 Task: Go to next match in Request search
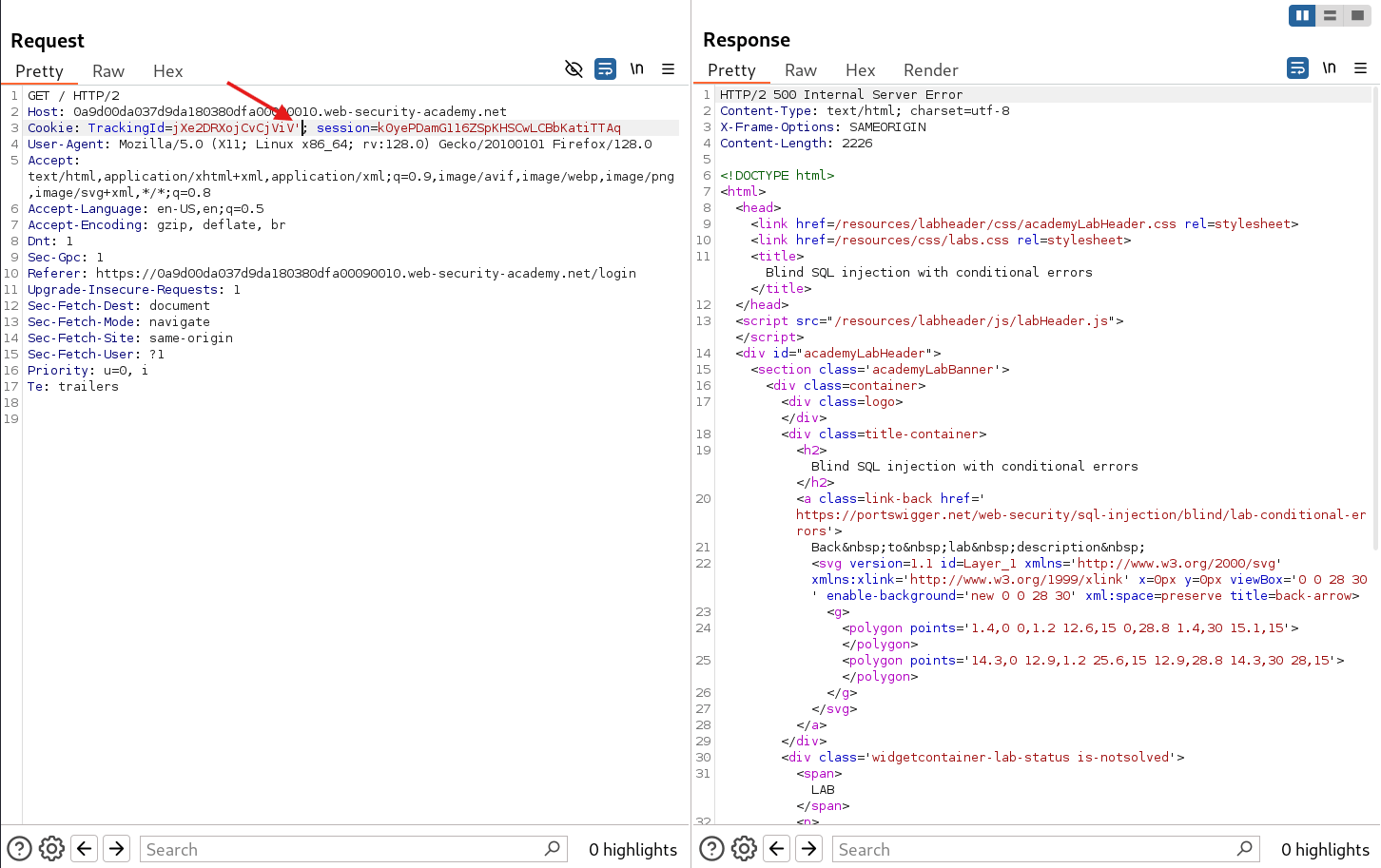[x=117, y=849]
